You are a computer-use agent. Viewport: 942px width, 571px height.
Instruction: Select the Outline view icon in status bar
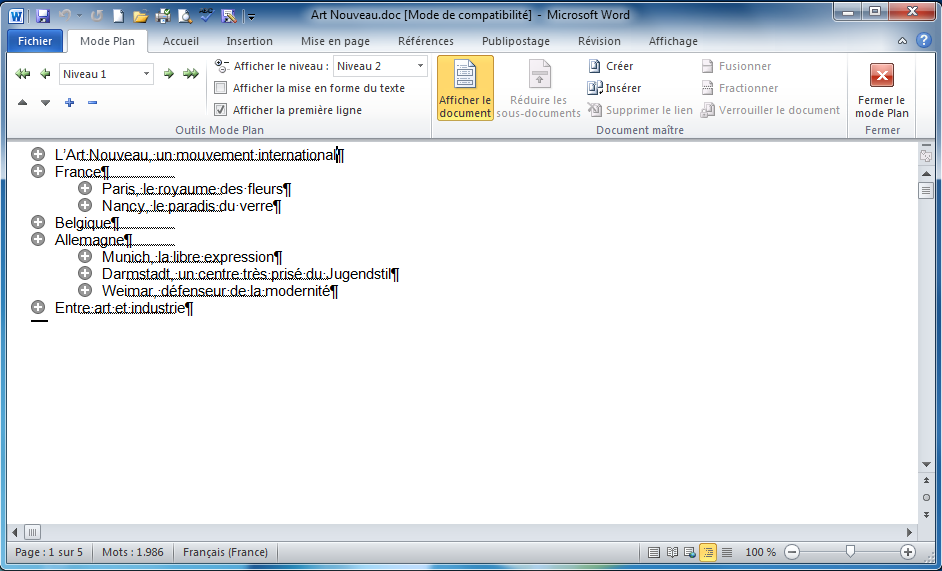pyautogui.click(x=708, y=552)
